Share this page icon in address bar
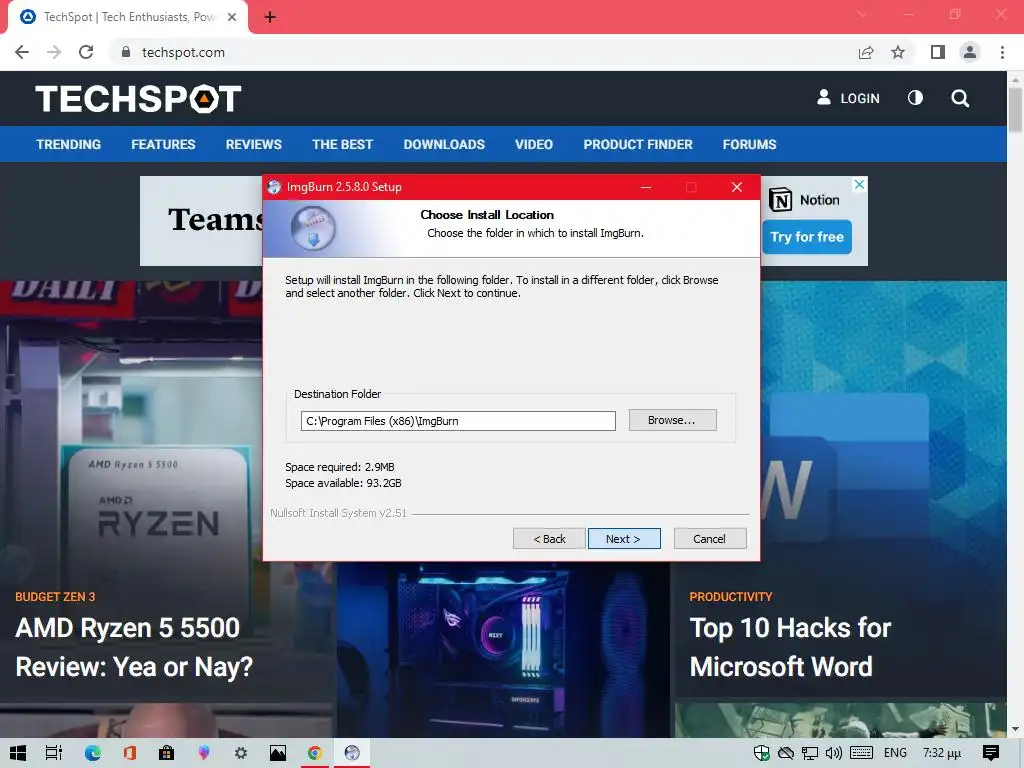The width and height of the screenshot is (1024, 768). coord(866,52)
